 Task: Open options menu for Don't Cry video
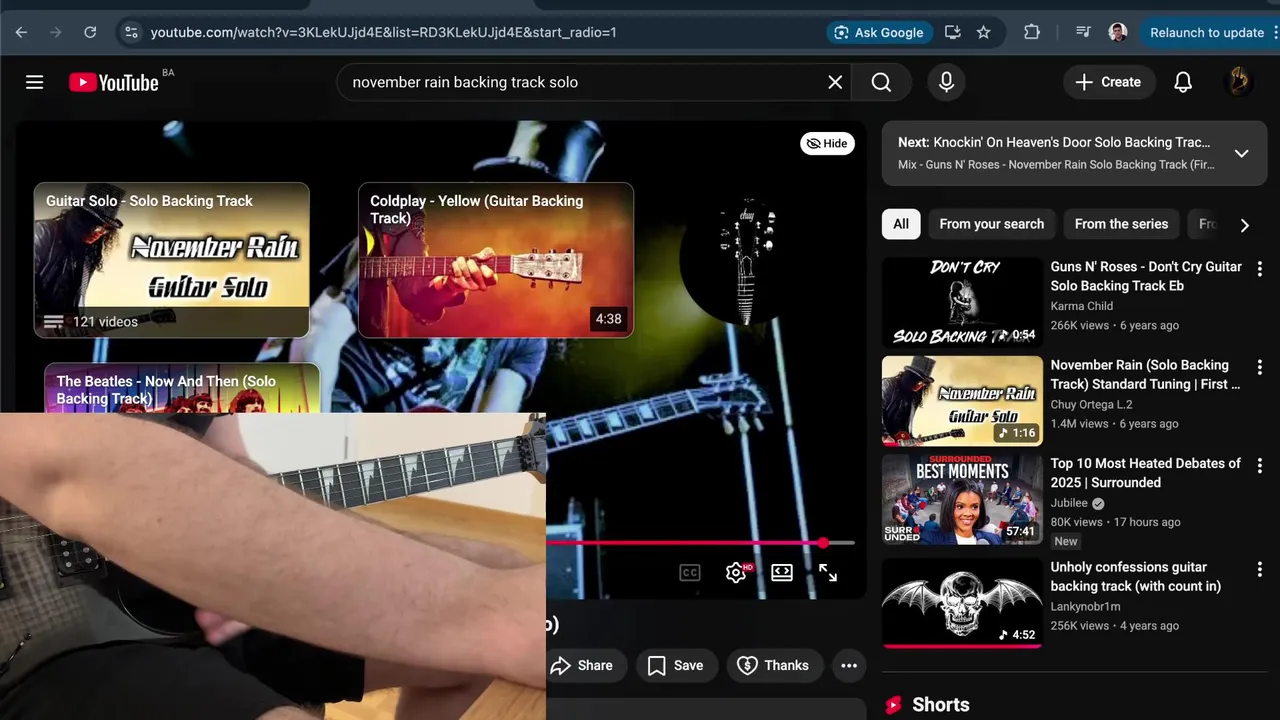(1260, 269)
